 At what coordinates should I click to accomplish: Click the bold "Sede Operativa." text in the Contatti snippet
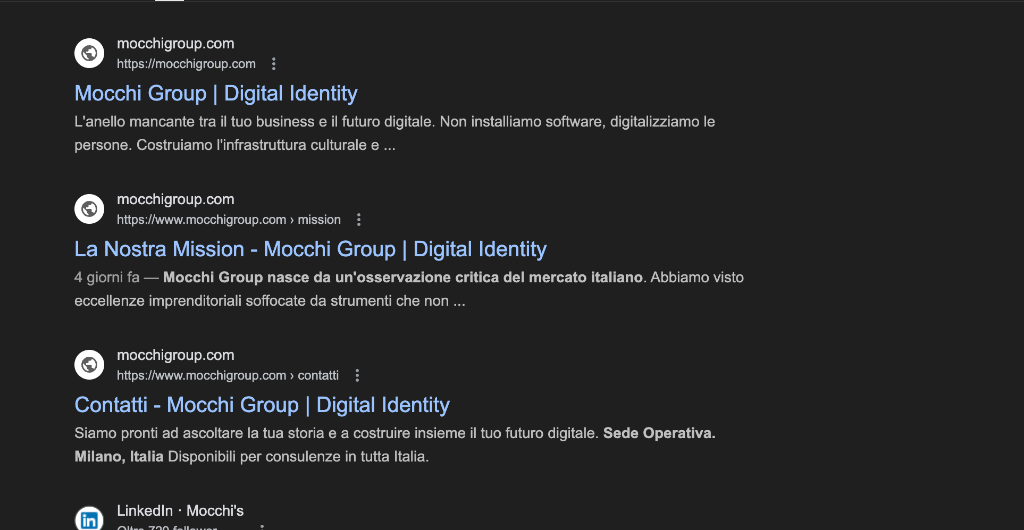pyautogui.click(x=659, y=434)
